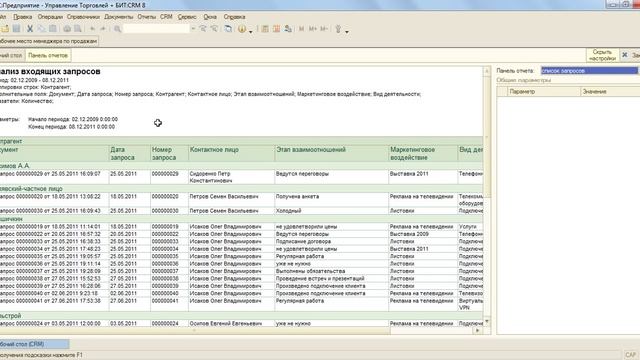Click the Номер запроса column header
The width and height of the screenshot is (640, 360).
[169, 153]
